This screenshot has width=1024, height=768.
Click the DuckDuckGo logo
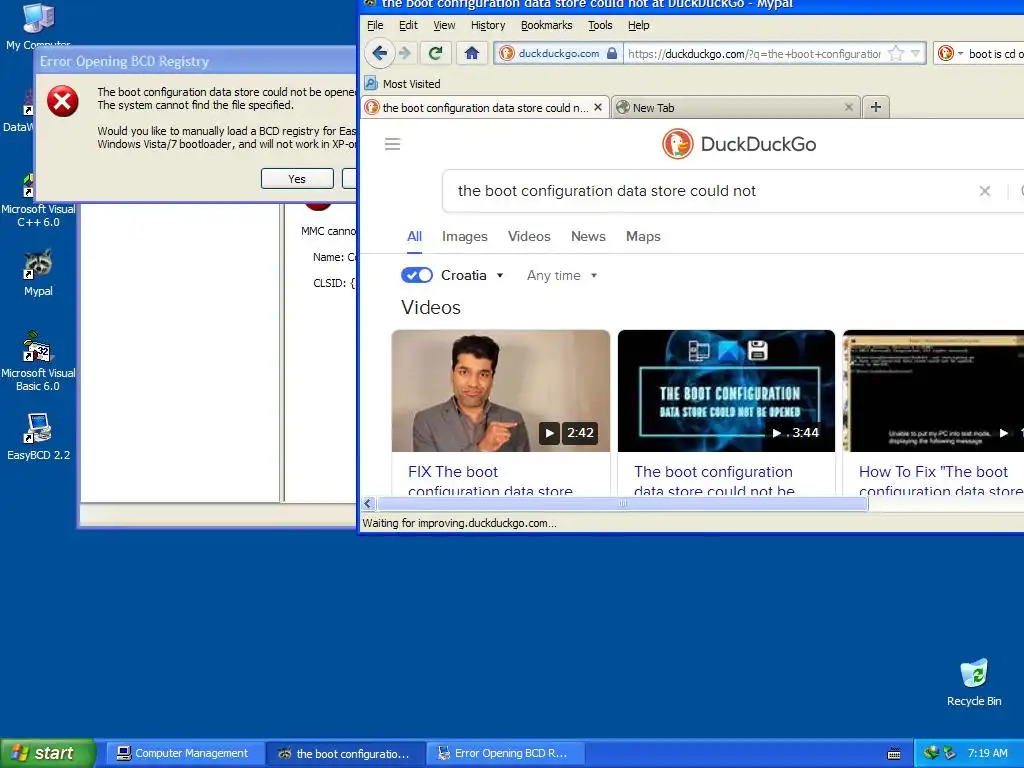click(739, 144)
